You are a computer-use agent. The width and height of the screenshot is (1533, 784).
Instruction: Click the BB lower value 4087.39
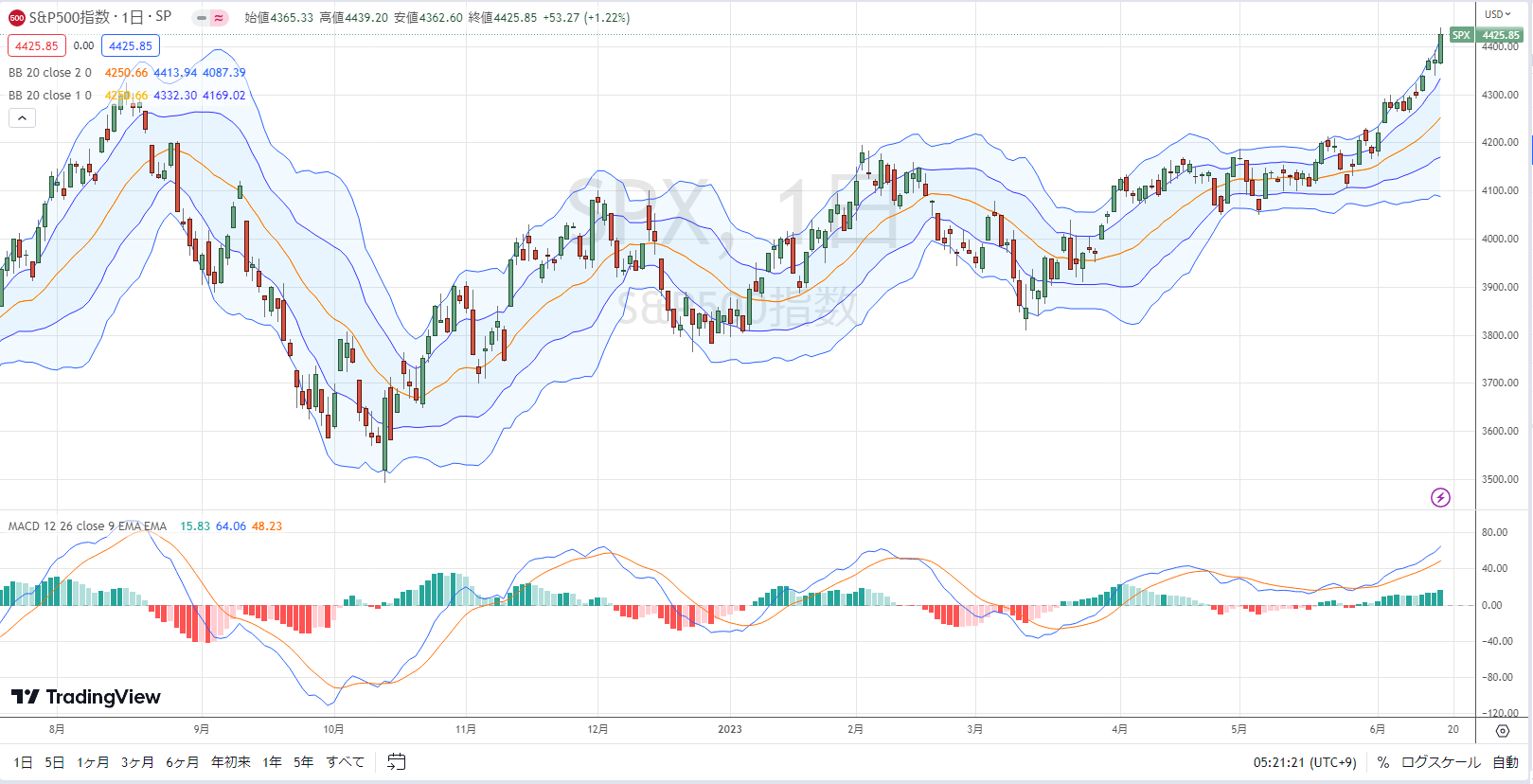(x=223, y=73)
